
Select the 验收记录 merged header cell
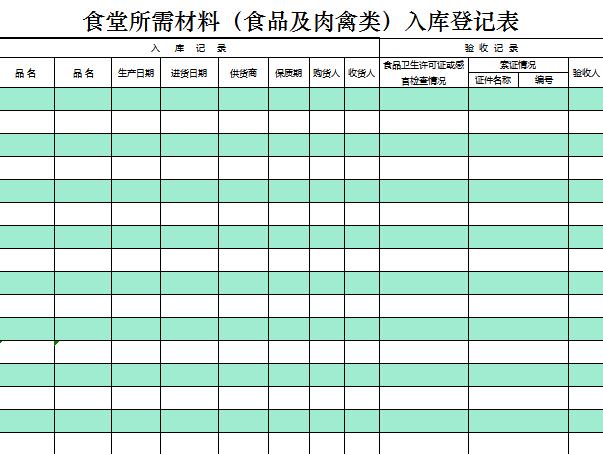491,48
